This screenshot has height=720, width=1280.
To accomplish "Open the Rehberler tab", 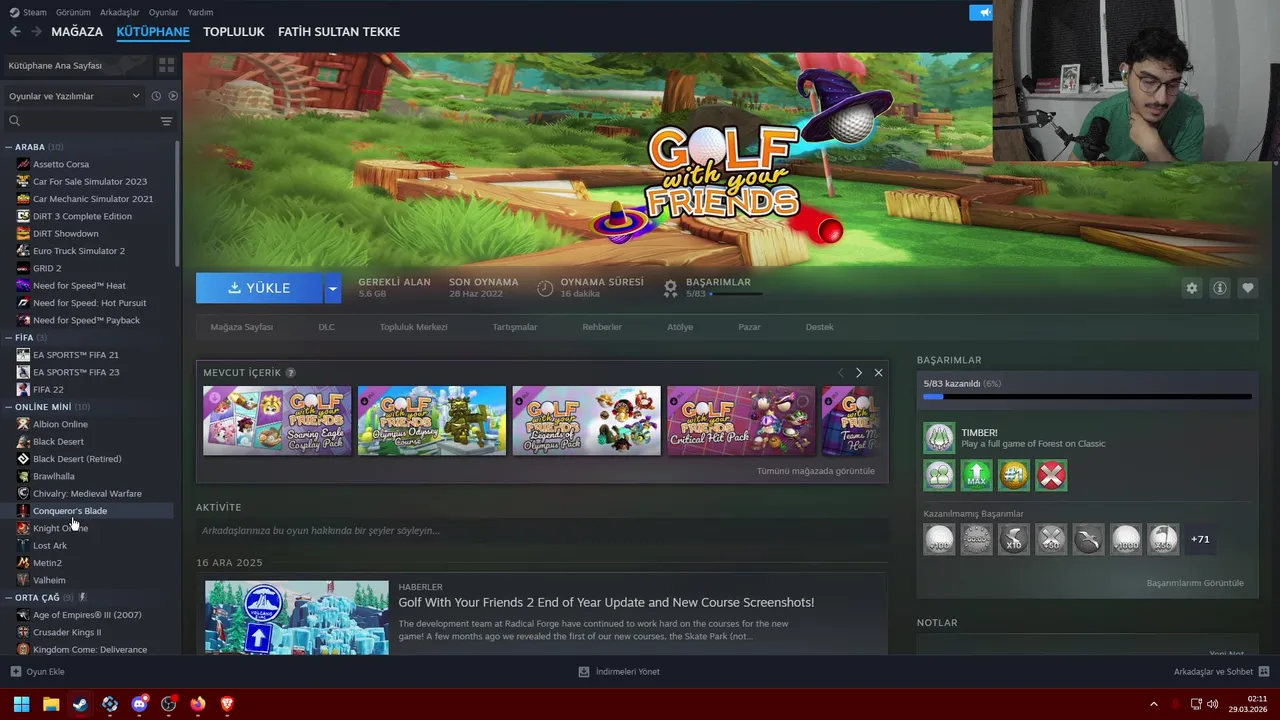I will [x=602, y=327].
